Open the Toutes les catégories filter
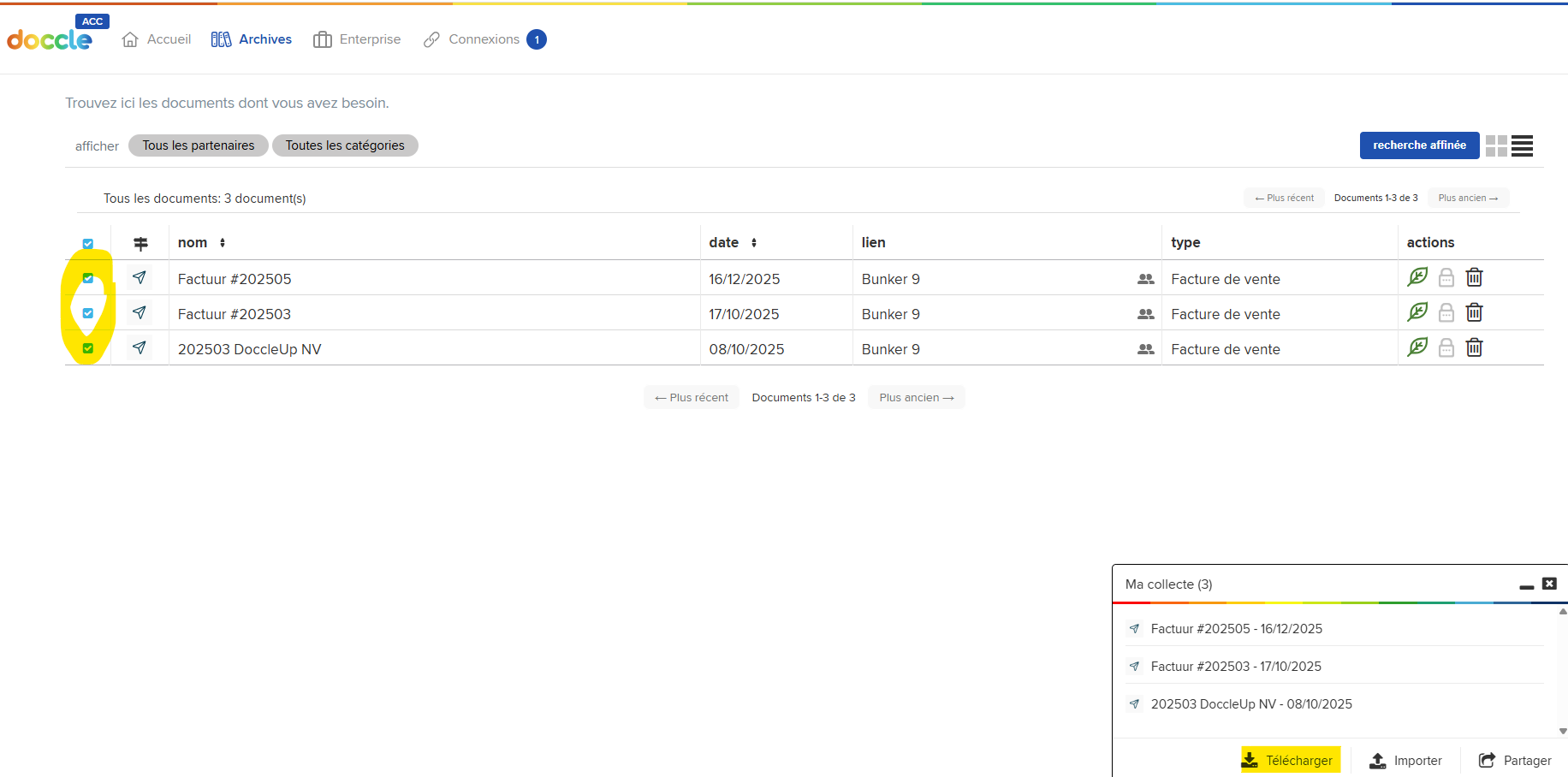The width and height of the screenshot is (1568, 777). point(345,145)
